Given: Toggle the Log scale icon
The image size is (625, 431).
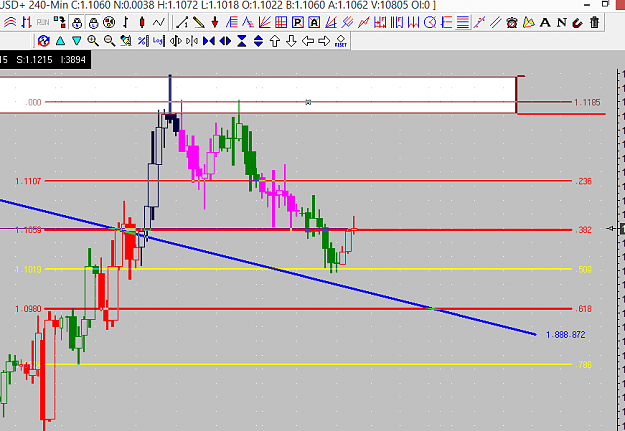Looking at the screenshot, I should coord(158,41).
